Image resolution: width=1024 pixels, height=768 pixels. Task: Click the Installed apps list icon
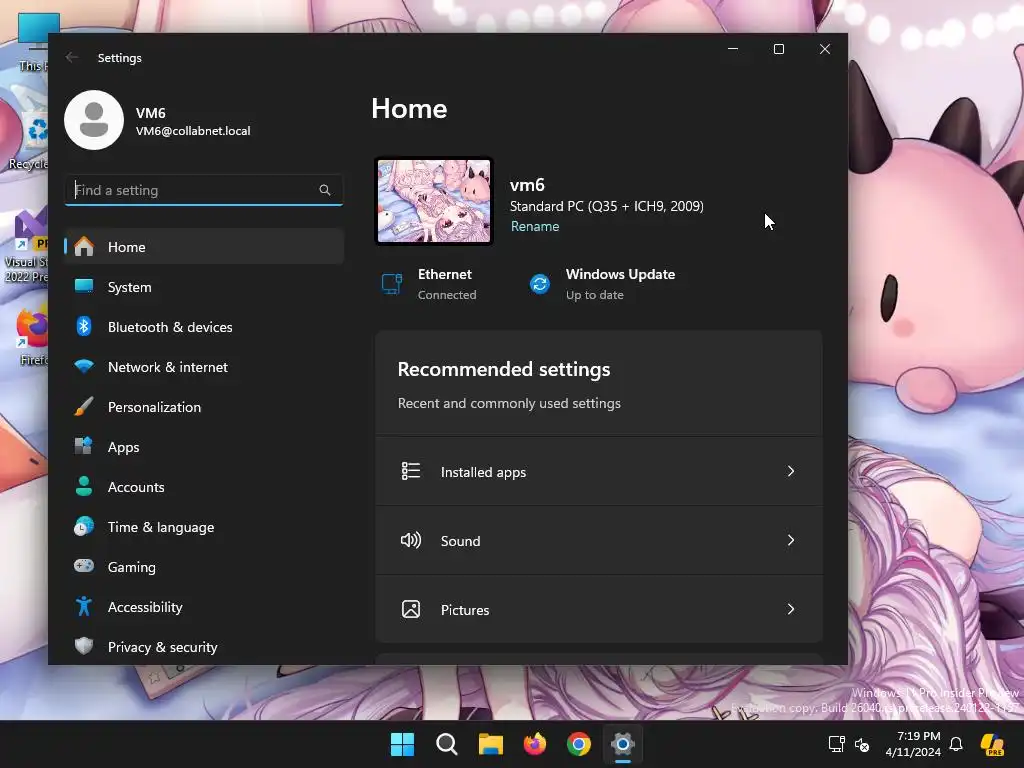411,471
